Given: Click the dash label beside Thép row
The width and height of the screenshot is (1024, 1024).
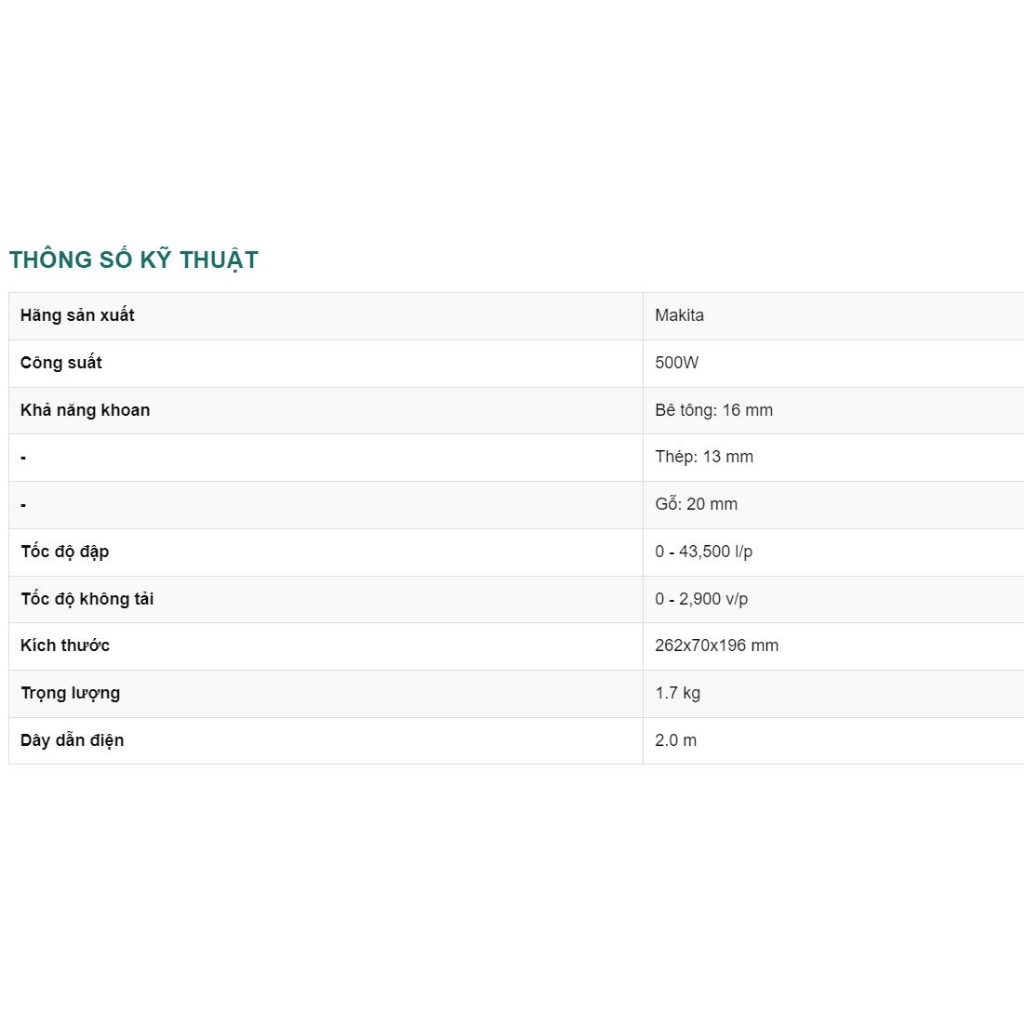Looking at the screenshot, I should [23, 458].
